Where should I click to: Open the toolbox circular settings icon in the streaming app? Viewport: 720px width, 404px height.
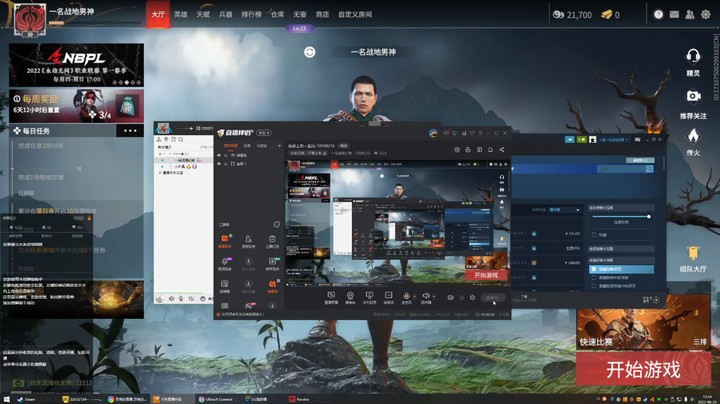[x=276, y=224]
